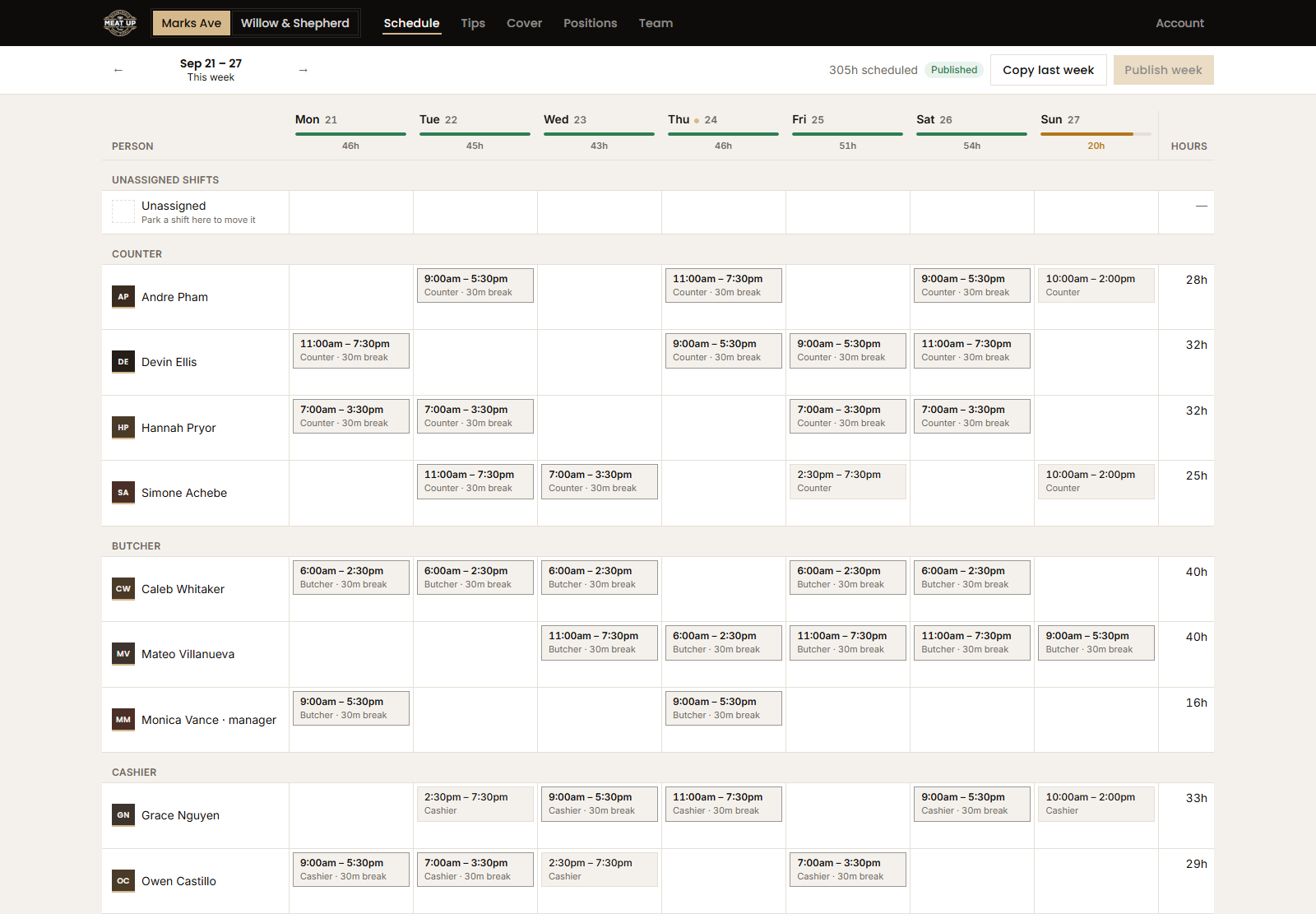Open the Account menu
This screenshot has height=914, width=1316.
(1179, 23)
